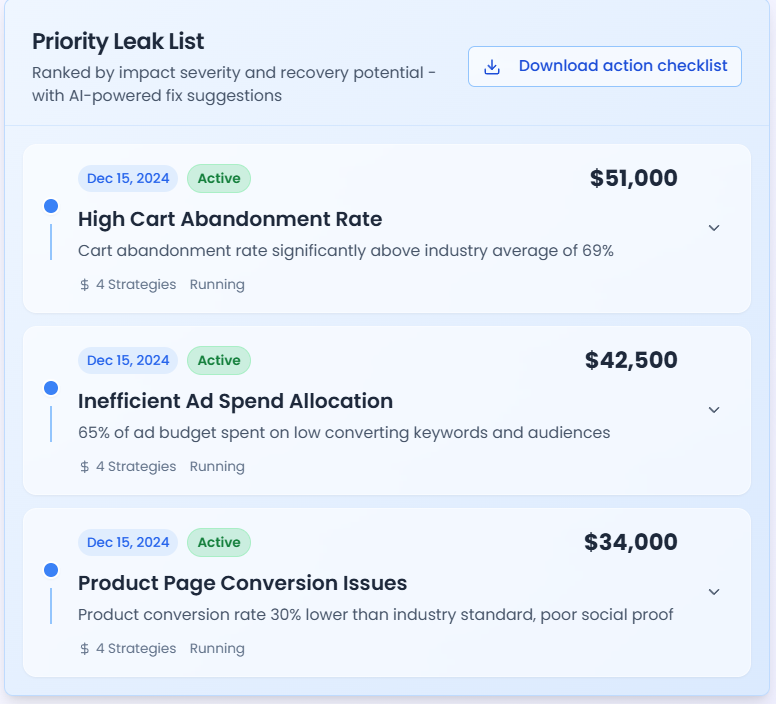
Task: Click Dec 15, 2024 tag on Product Page card
Action: pyautogui.click(x=128, y=543)
